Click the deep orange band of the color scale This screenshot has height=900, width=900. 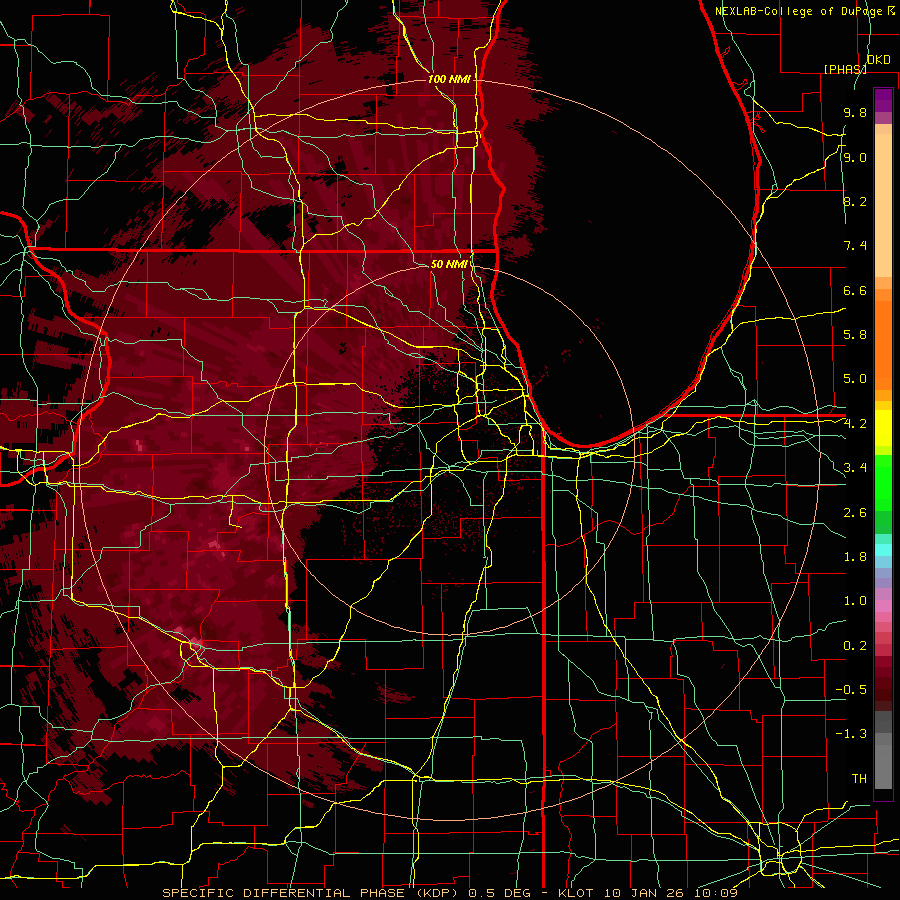click(x=883, y=344)
